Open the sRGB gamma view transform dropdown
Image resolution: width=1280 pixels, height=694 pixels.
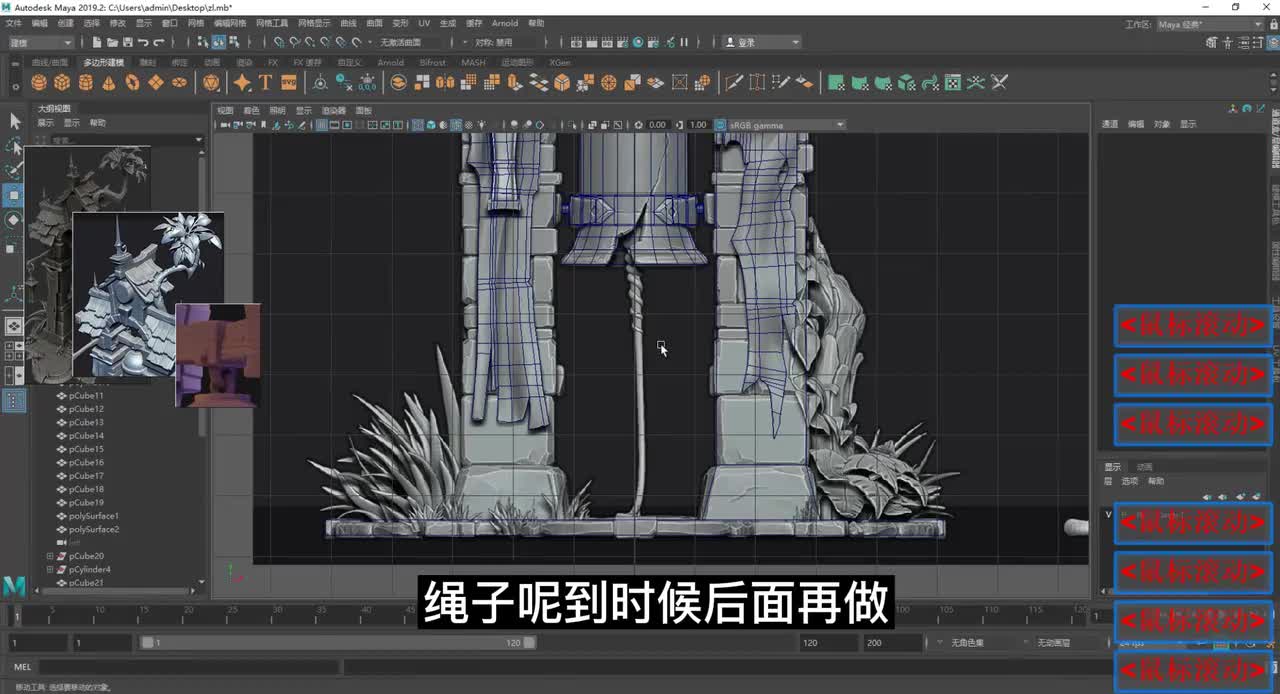pos(787,125)
